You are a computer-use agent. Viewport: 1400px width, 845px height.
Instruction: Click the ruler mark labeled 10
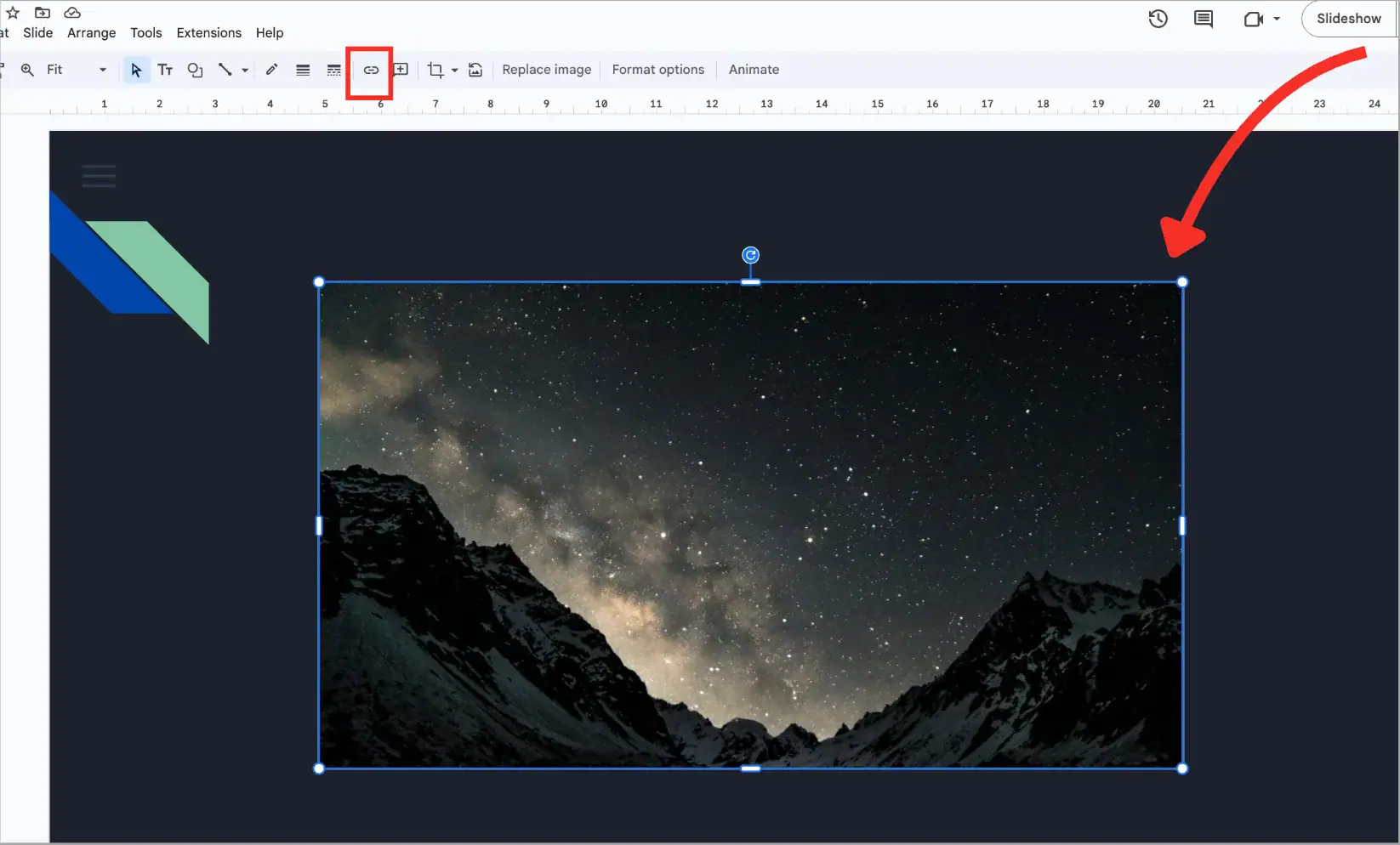click(601, 104)
